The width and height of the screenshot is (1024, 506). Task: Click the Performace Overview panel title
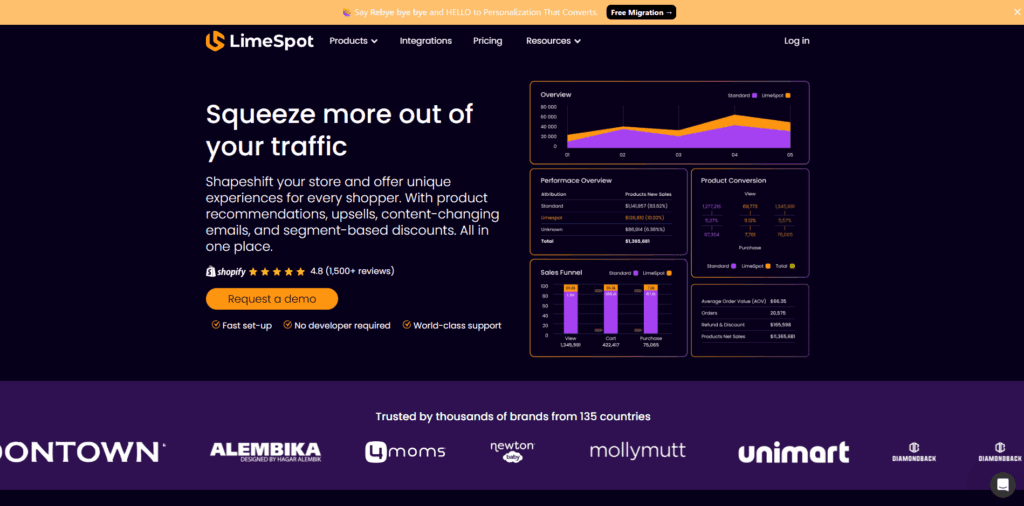576,180
